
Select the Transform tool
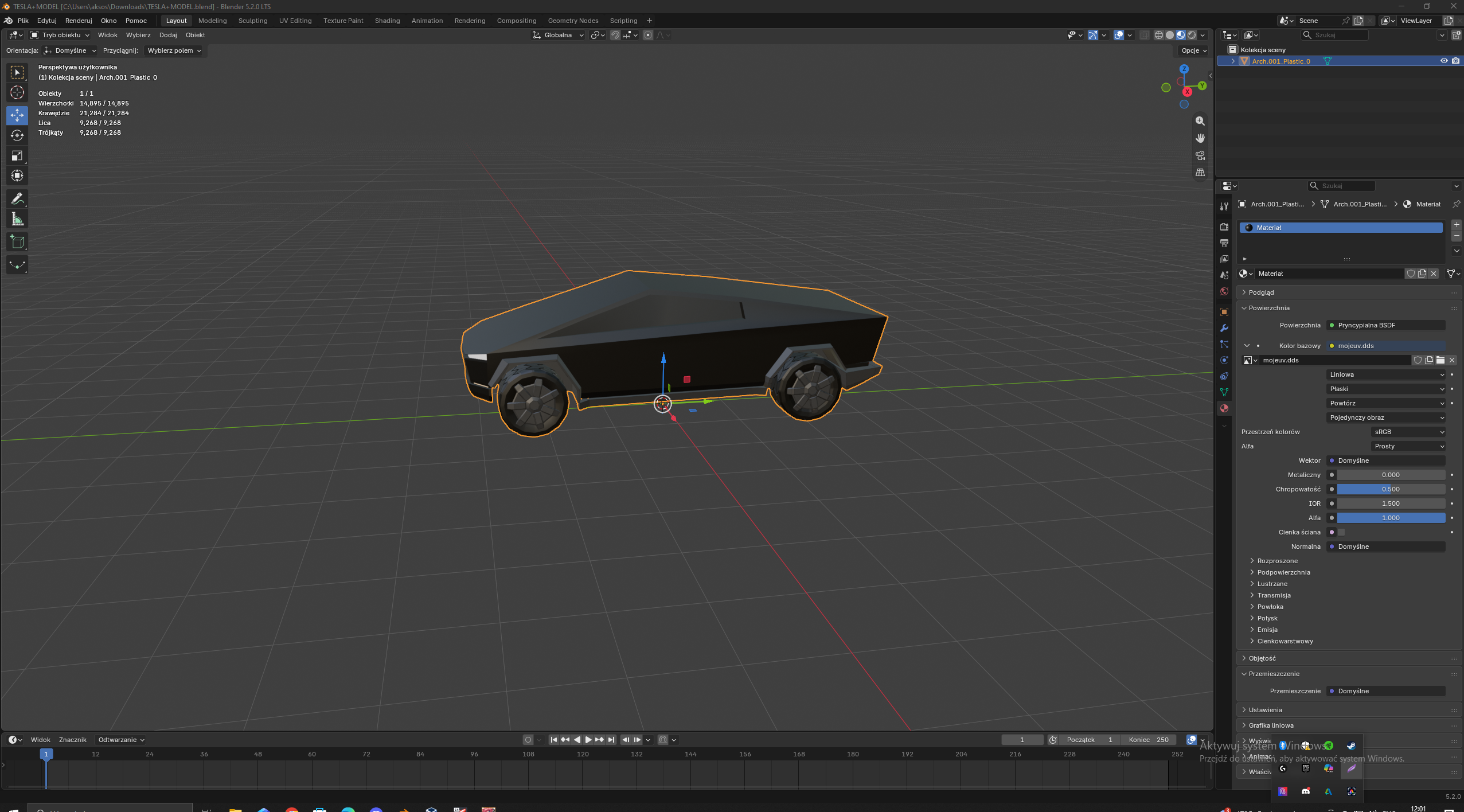pyautogui.click(x=17, y=176)
